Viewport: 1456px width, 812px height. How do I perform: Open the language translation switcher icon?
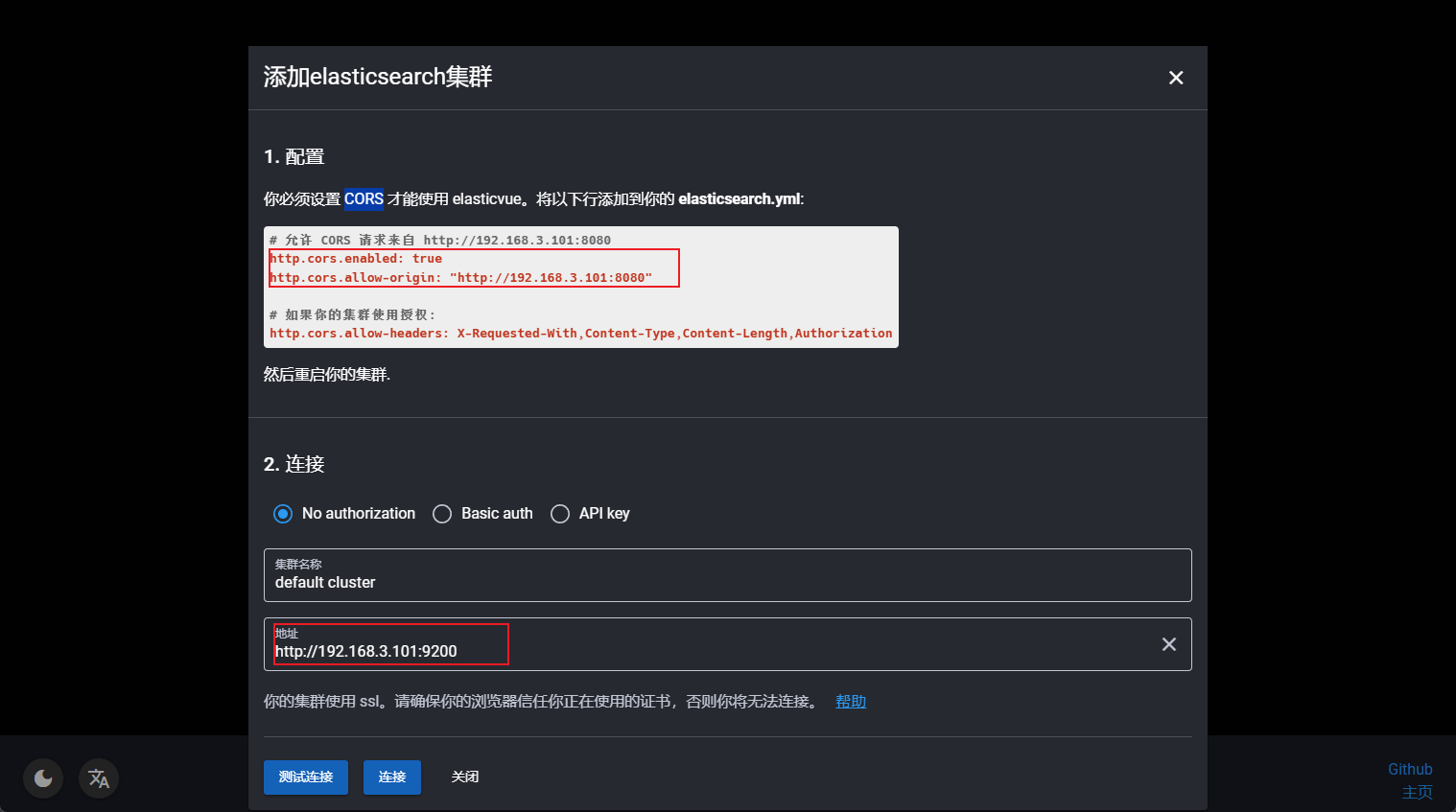tap(99, 778)
